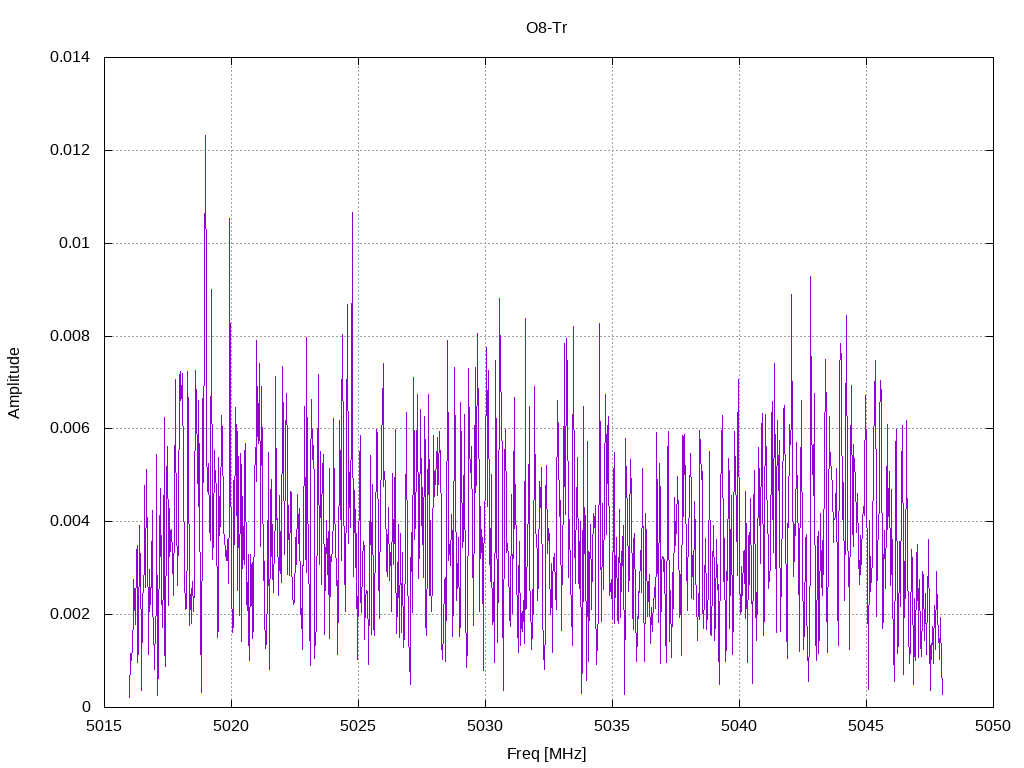The height and width of the screenshot is (768, 1024).
Task: Click the y-axis value 0.014
Action: (70, 57)
